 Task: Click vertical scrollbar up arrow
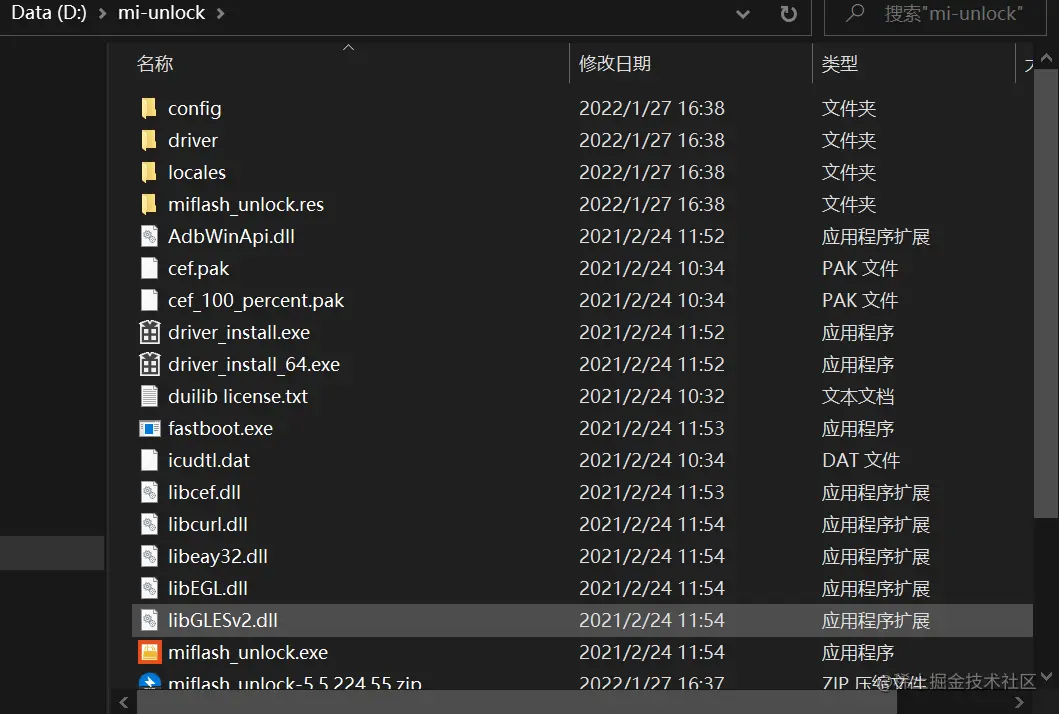1046,58
